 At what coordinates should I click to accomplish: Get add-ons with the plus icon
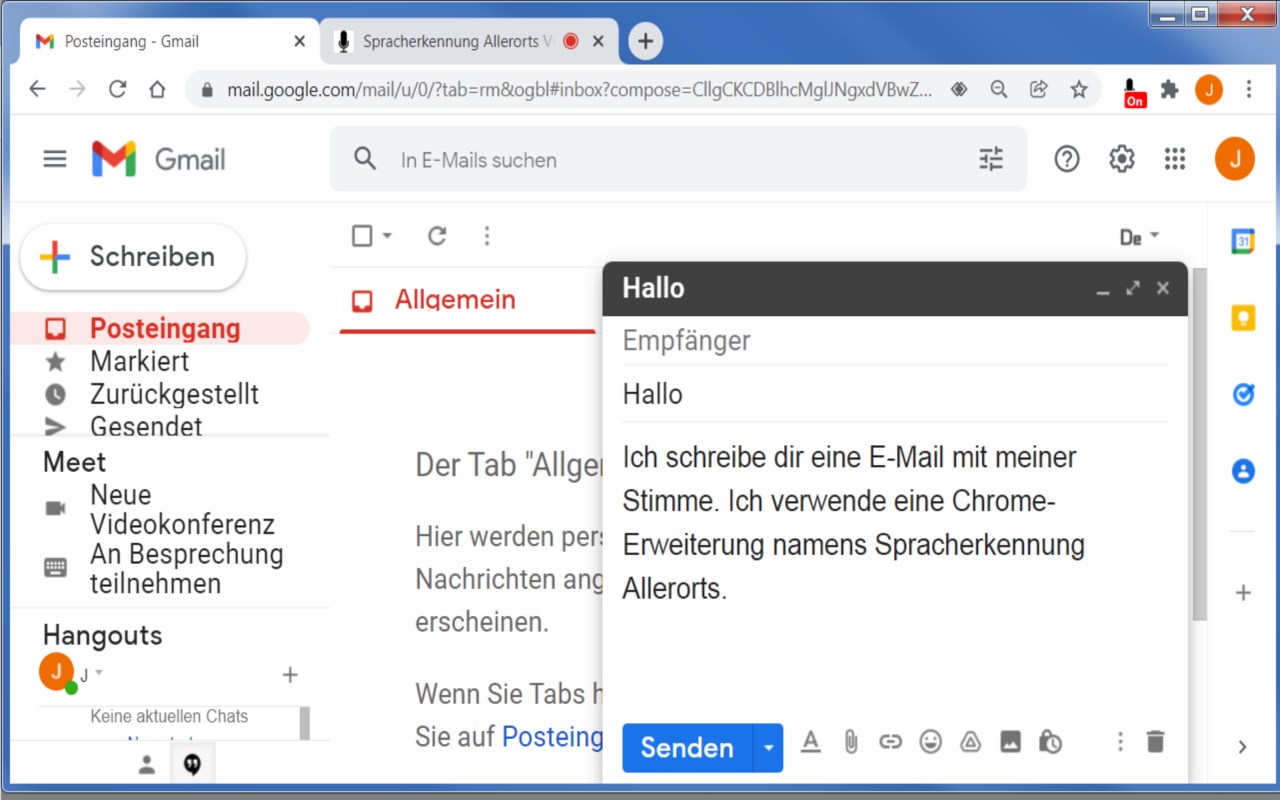click(1243, 593)
